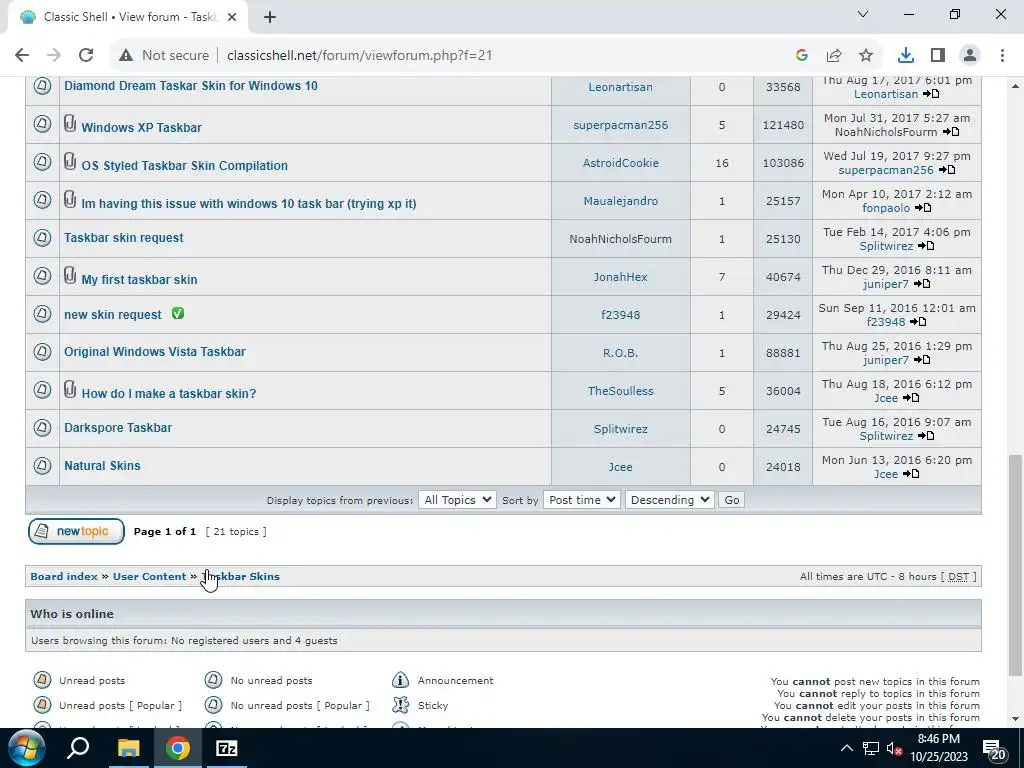The height and width of the screenshot is (768, 1024).
Task: Open Diamond Dream Taskar Skin topic
Action: 191,86
